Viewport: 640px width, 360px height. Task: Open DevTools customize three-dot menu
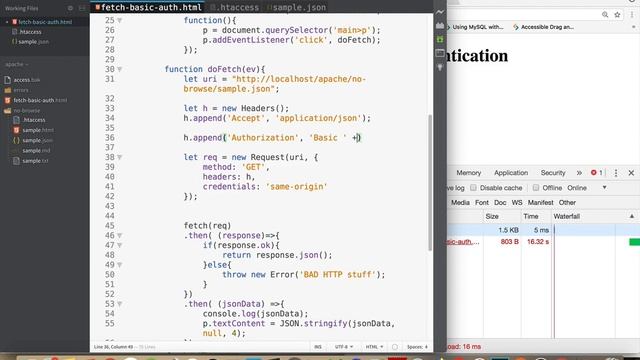[x=616, y=173]
